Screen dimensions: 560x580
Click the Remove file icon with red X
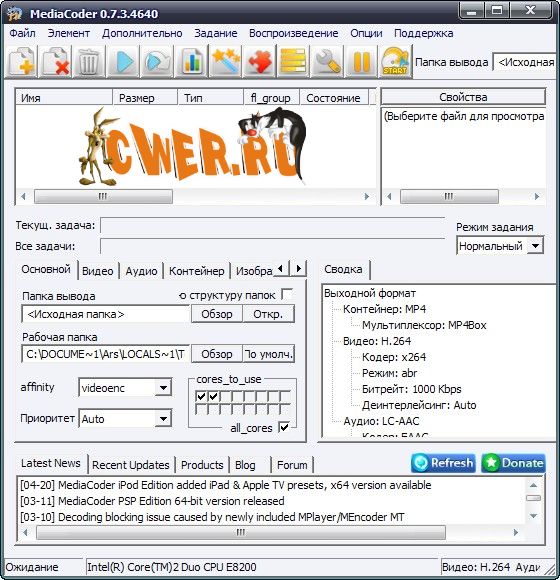56,61
